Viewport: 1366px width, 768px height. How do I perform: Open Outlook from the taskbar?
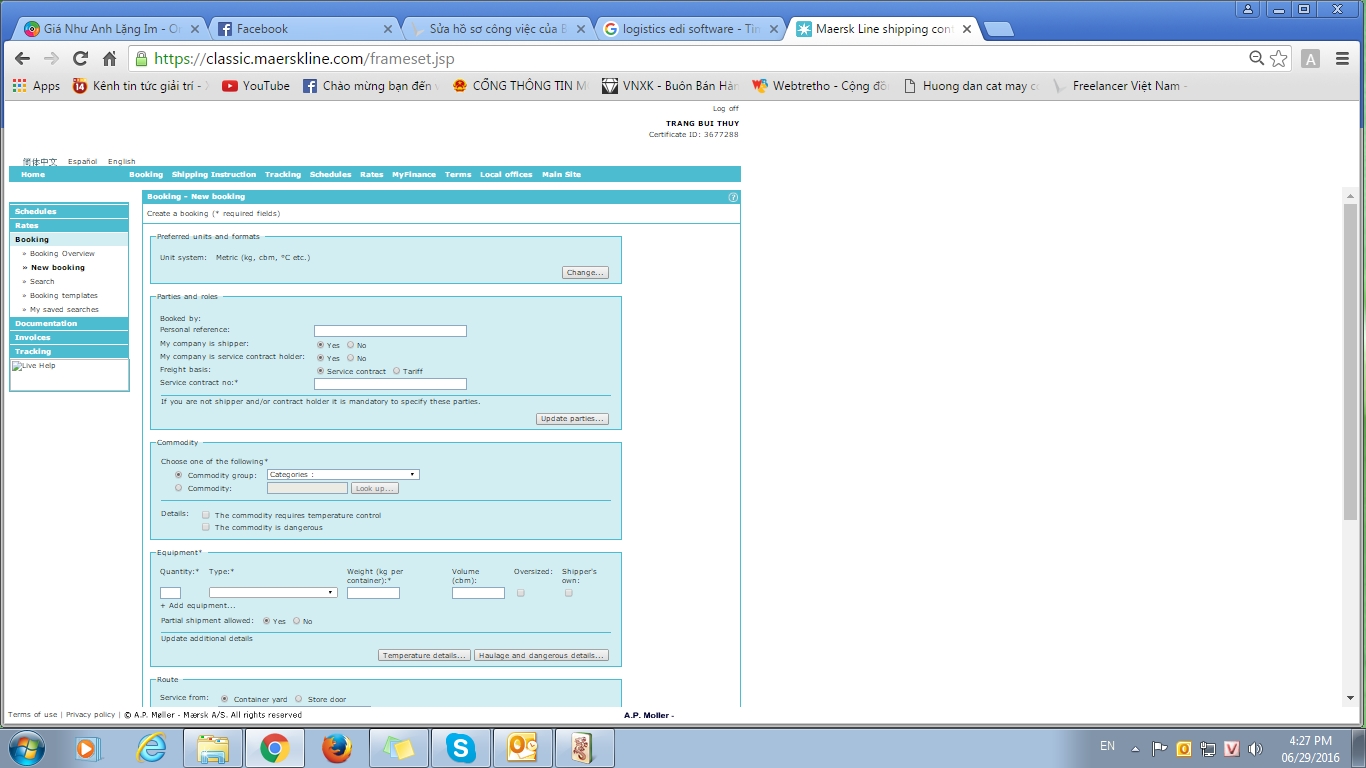(x=523, y=747)
